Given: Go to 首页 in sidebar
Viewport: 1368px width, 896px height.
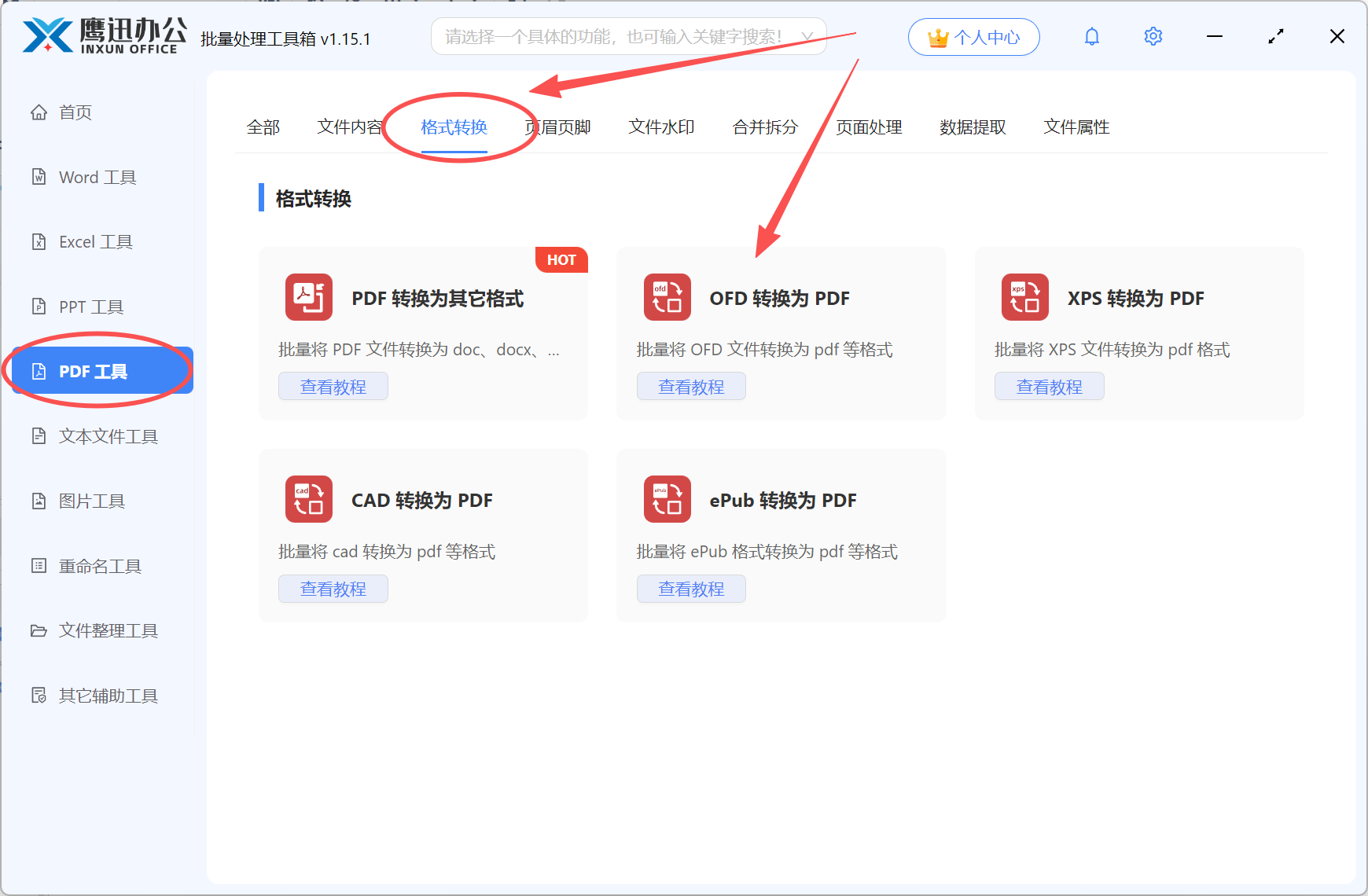Looking at the screenshot, I should (103, 112).
